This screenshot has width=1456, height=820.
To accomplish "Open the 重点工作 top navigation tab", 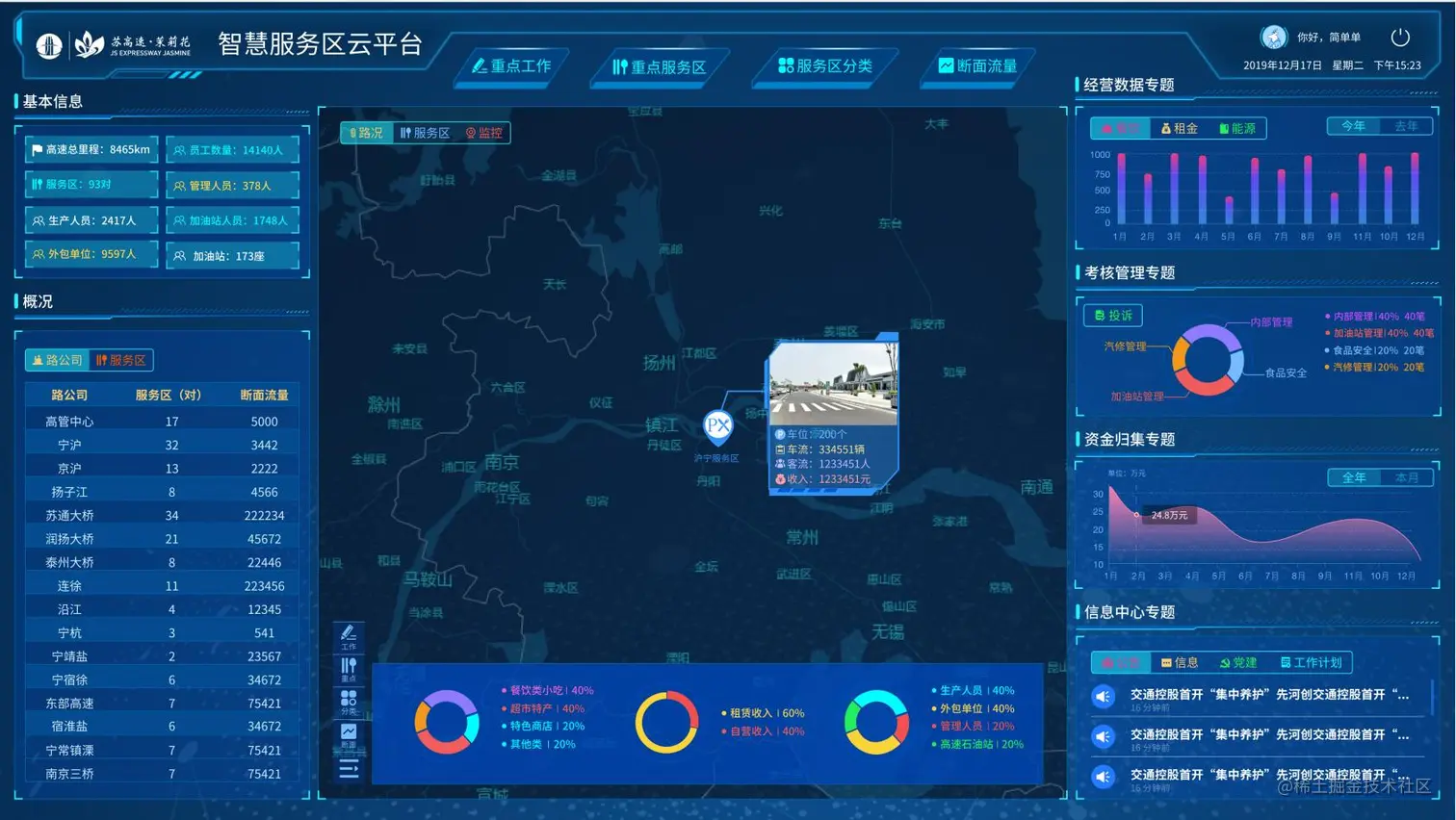I will (x=512, y=66).
